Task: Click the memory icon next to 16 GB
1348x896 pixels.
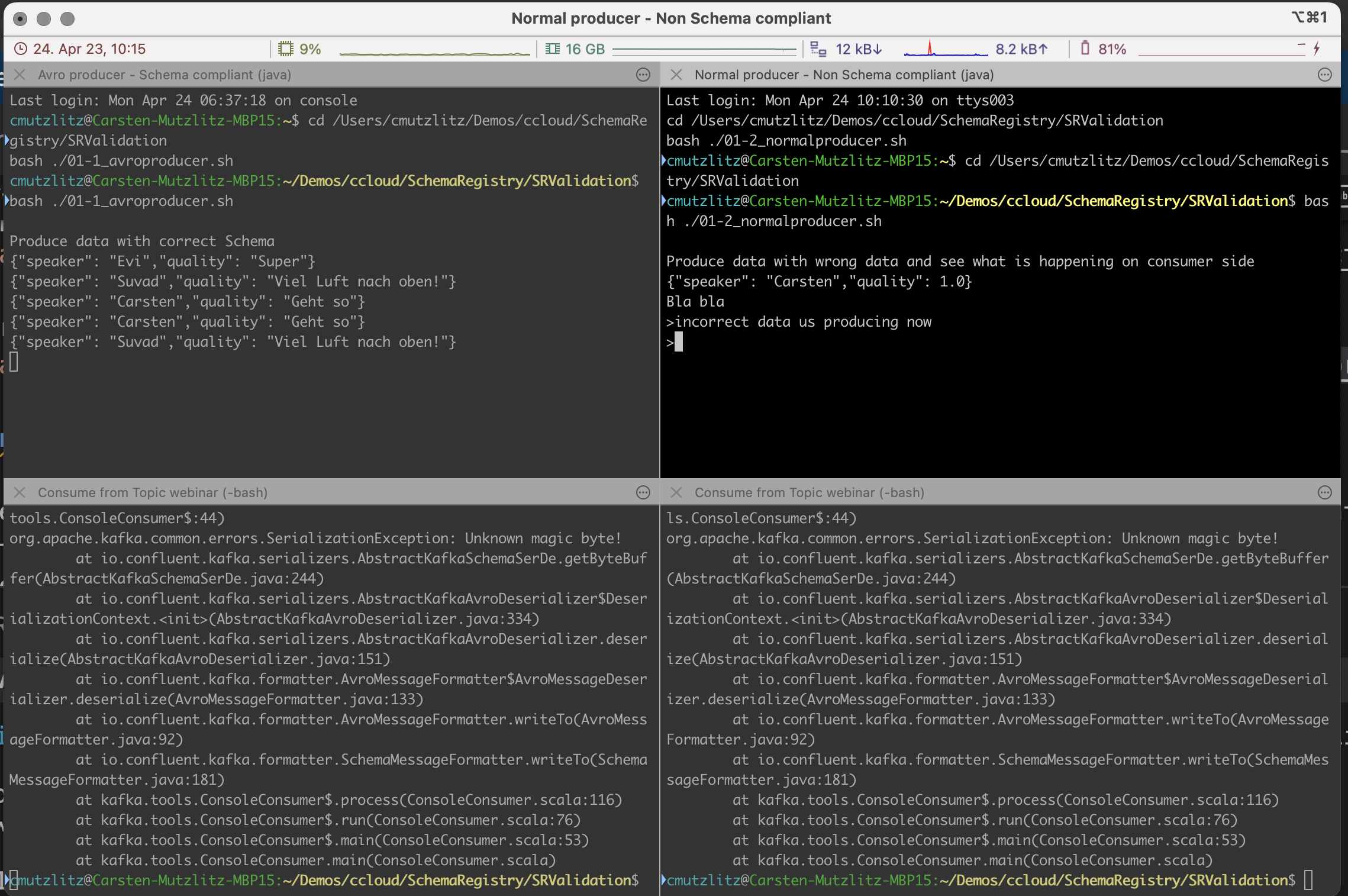Action: tap(552, 49)
